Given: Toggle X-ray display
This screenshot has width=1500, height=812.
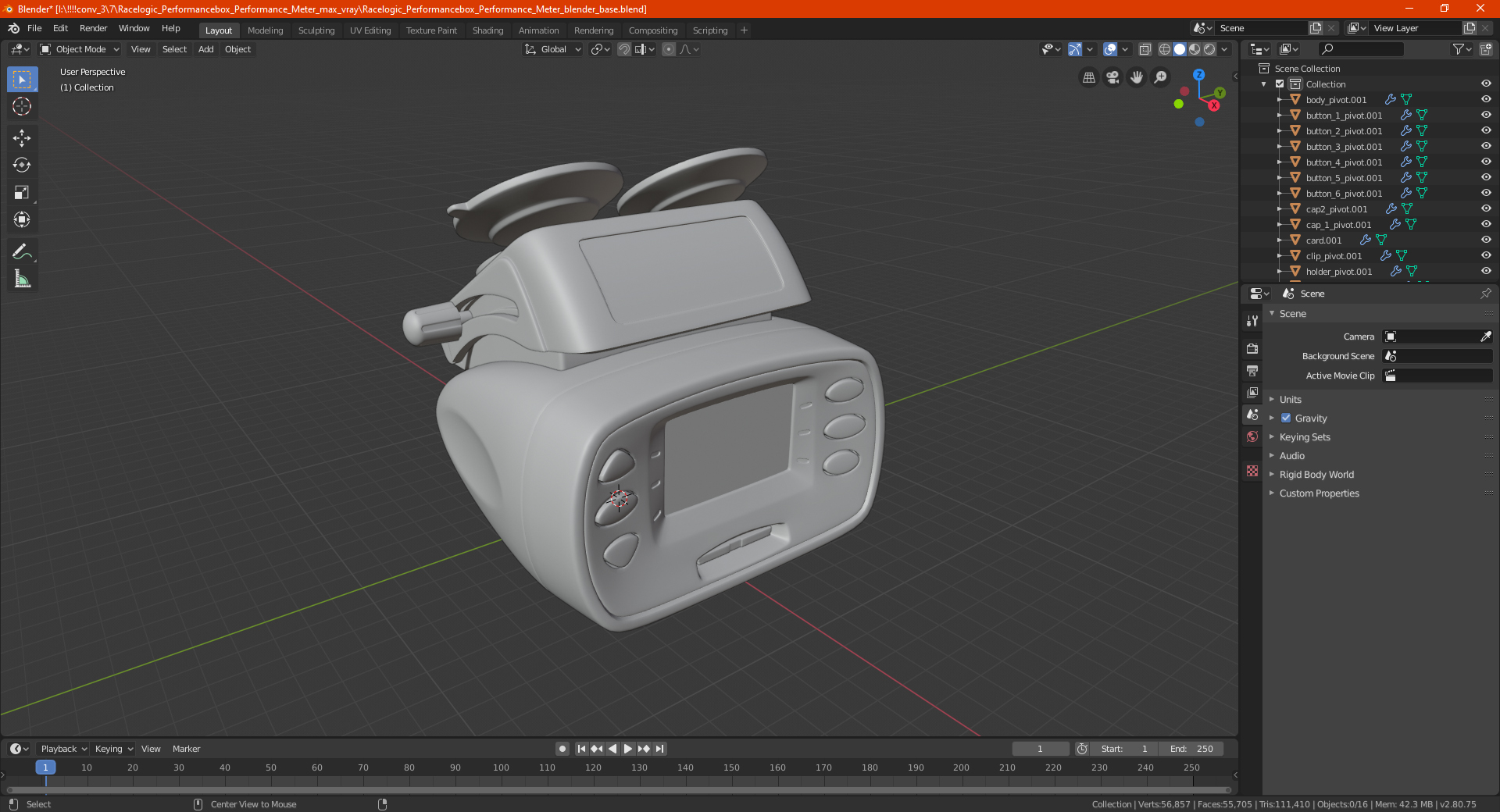Looking at the screenshot, I should pos(1145,49).
